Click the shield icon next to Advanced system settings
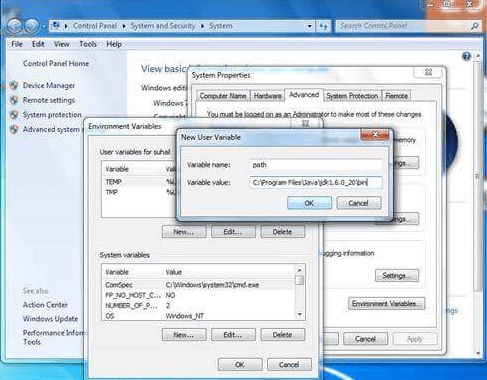Viewport: 487px width, 380px height. point(14,129)
